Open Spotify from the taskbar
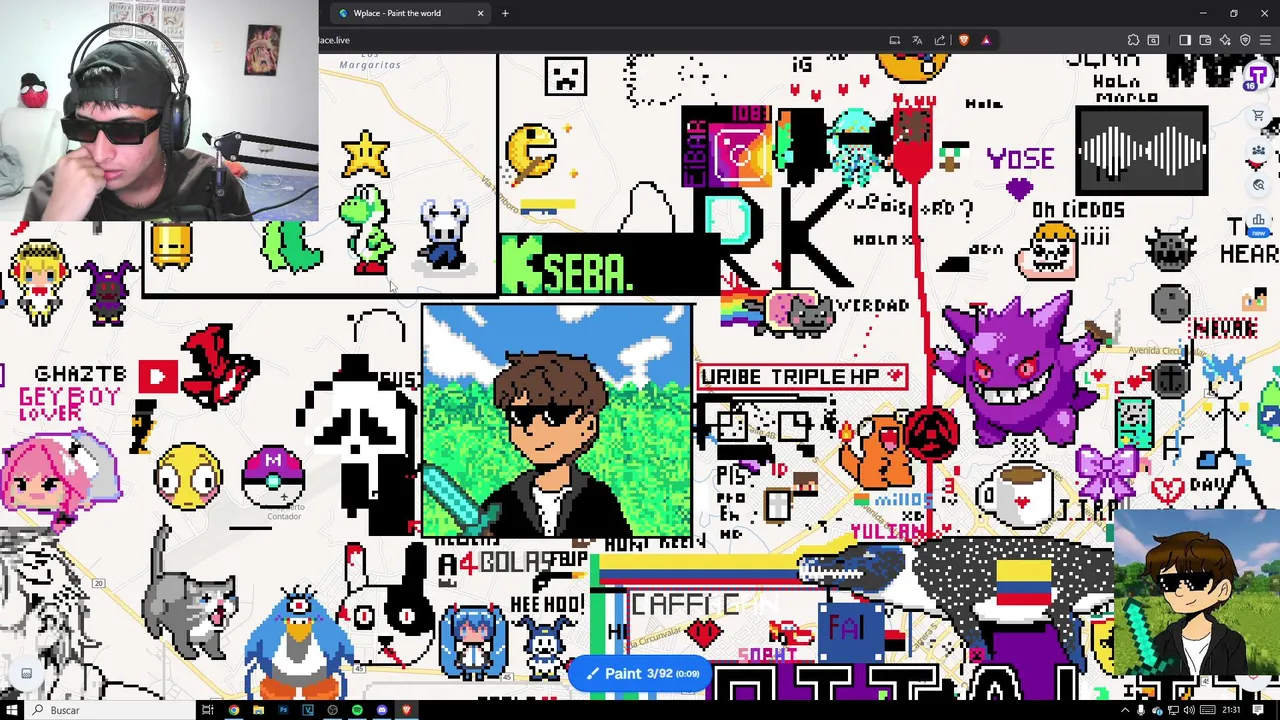Image resolution: width=1280 pixels, height=720 pixels. [357, 710]
